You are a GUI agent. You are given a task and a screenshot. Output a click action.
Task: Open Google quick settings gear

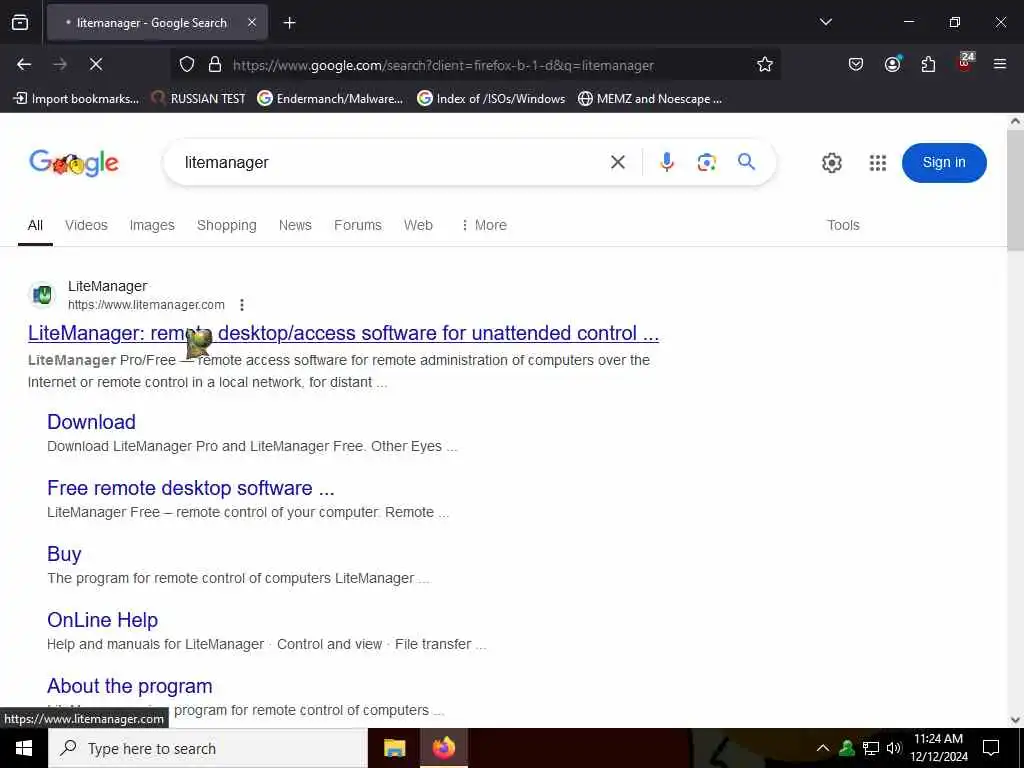click(x=831, y=163)
